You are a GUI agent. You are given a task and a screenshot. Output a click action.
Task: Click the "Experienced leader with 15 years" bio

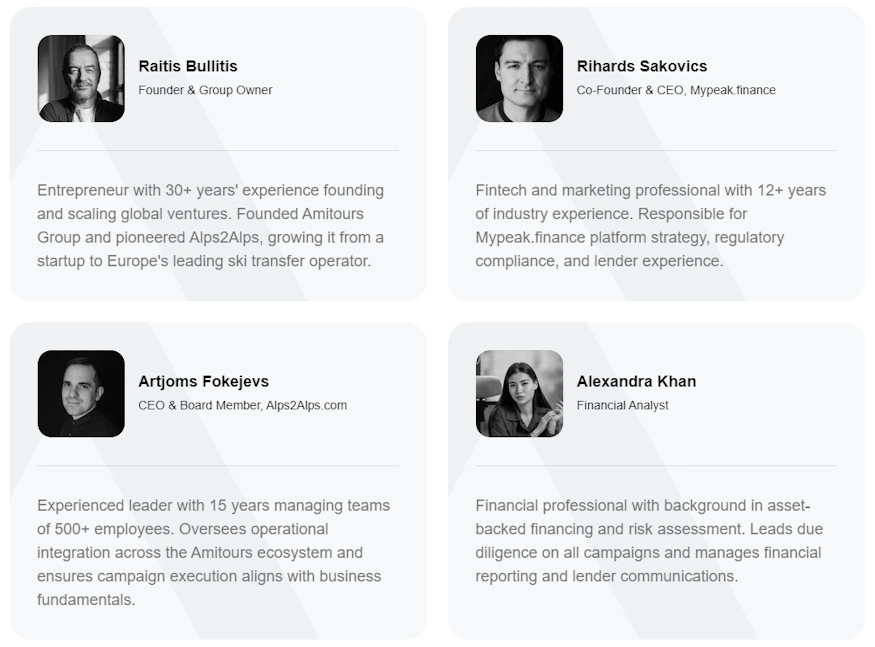[x=213, y=552]
